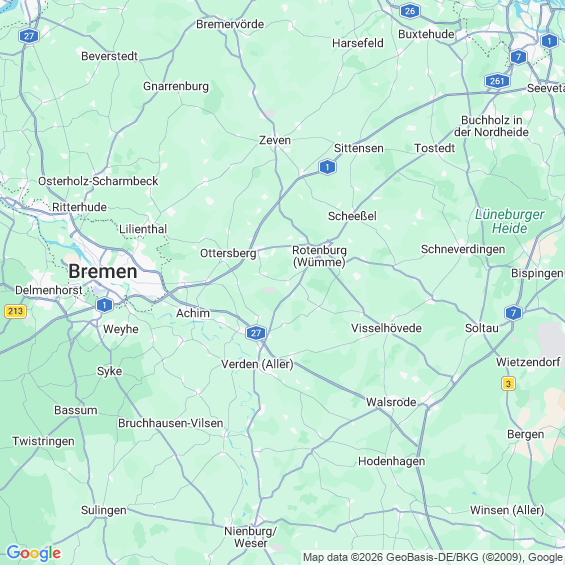The width and height of the screenshot is (565, 565).
Task: Click the yellow B3 road shield near Wietzendorf
Action: pyautogui.click(x=508, y=384)
